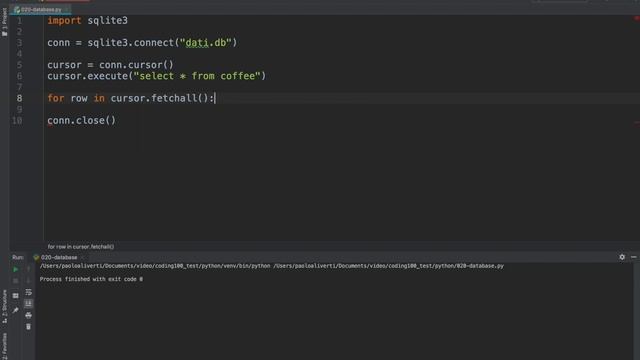
Task: Go to next stack trace with down arrow
Action: pos(28,281)
